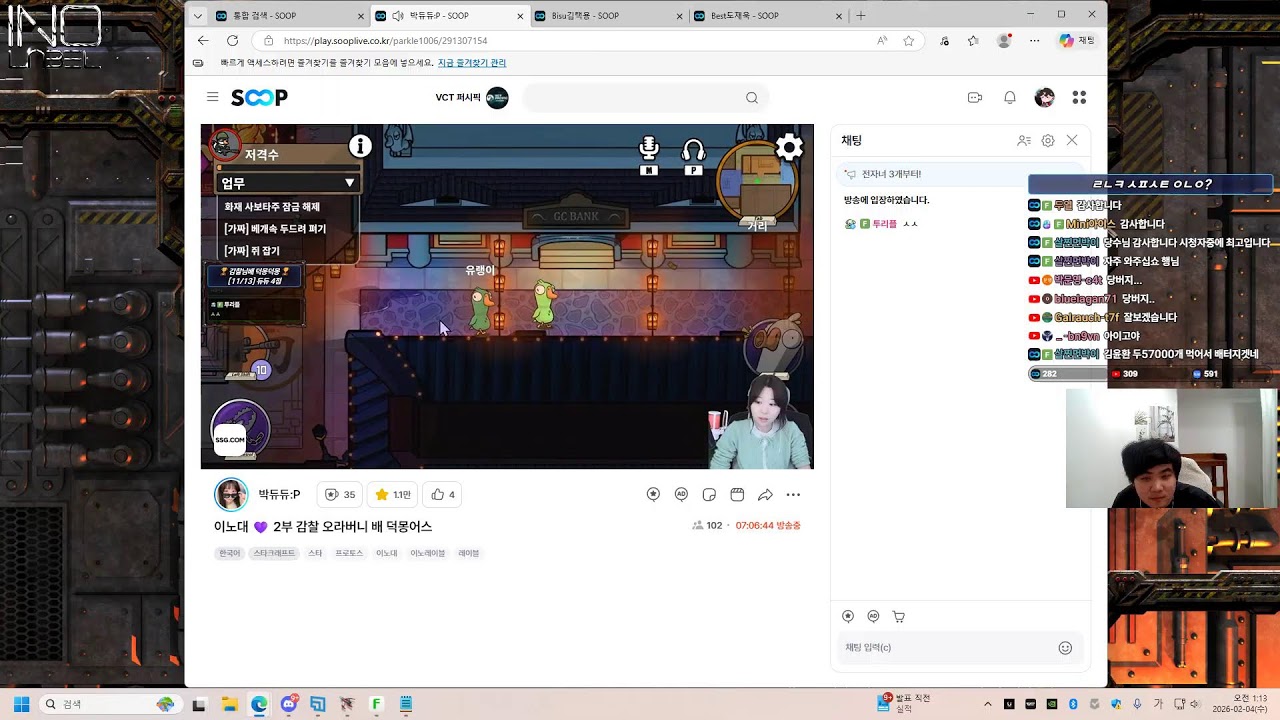Click the 레이블 tag

[x=469, y=553]
